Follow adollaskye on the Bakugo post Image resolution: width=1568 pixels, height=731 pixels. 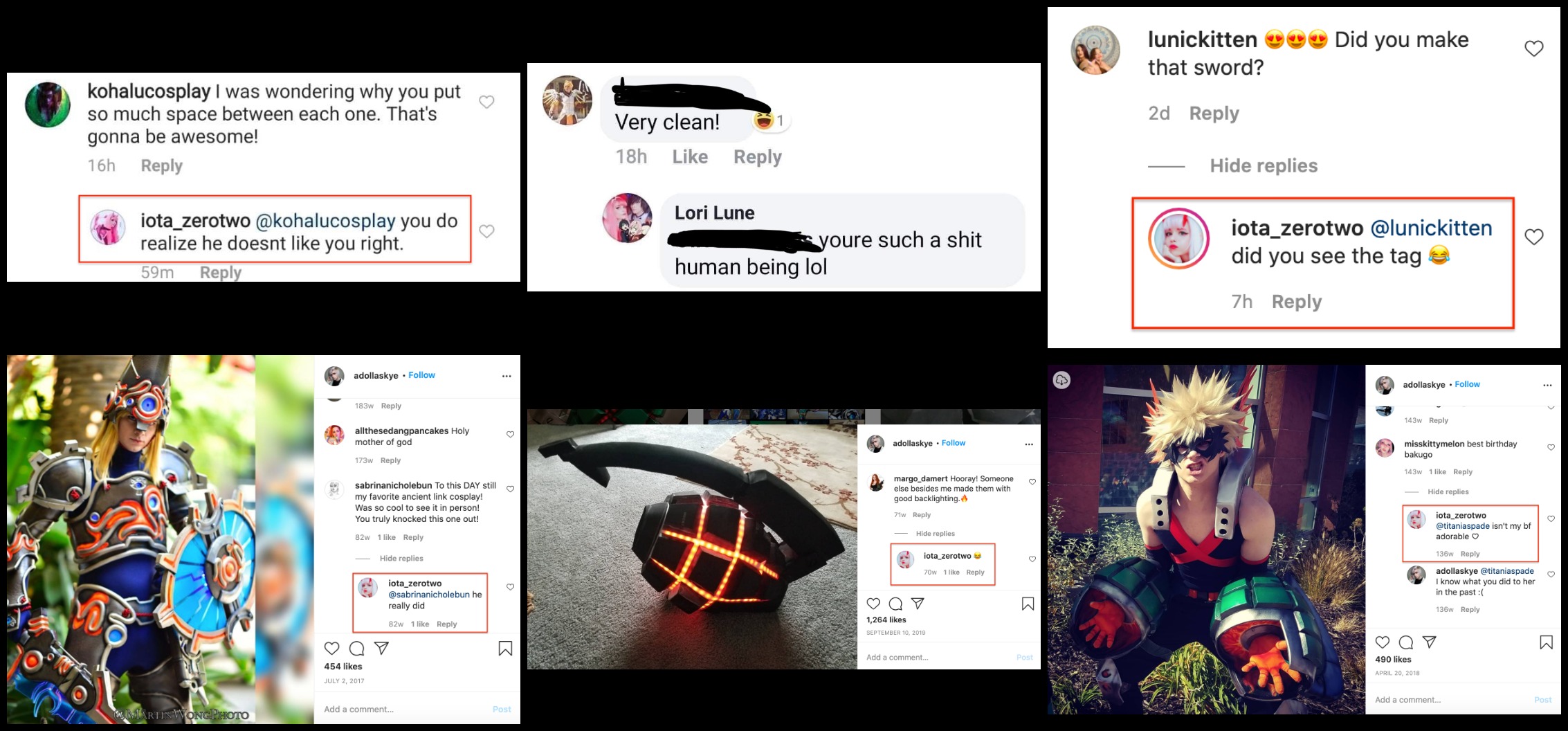coord(1467,384)
